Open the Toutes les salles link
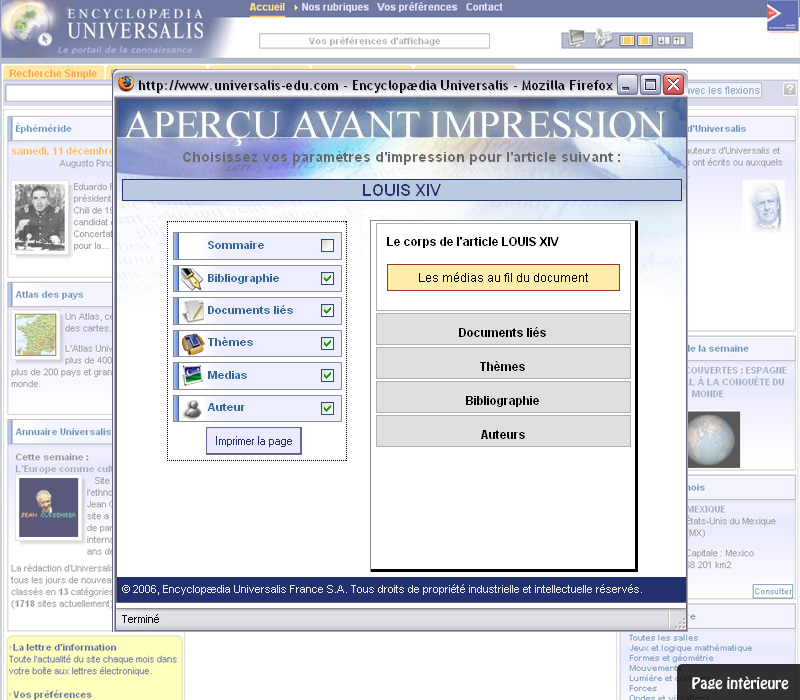This screenshot has width=800, height=700. click(663, 638)
